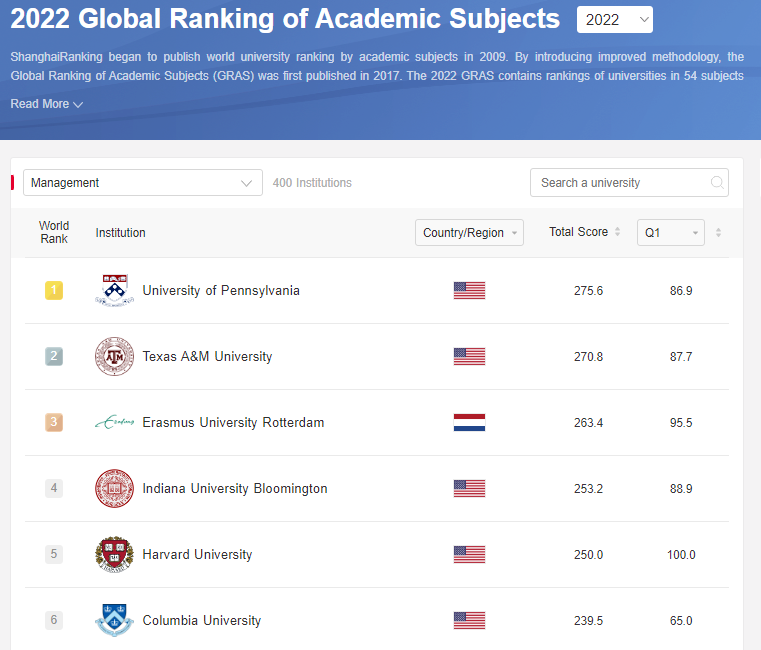Image resolution: width=761 pixels, height=650 pixels.
Task: Click the World Rank column header
Action: [54, 232]
